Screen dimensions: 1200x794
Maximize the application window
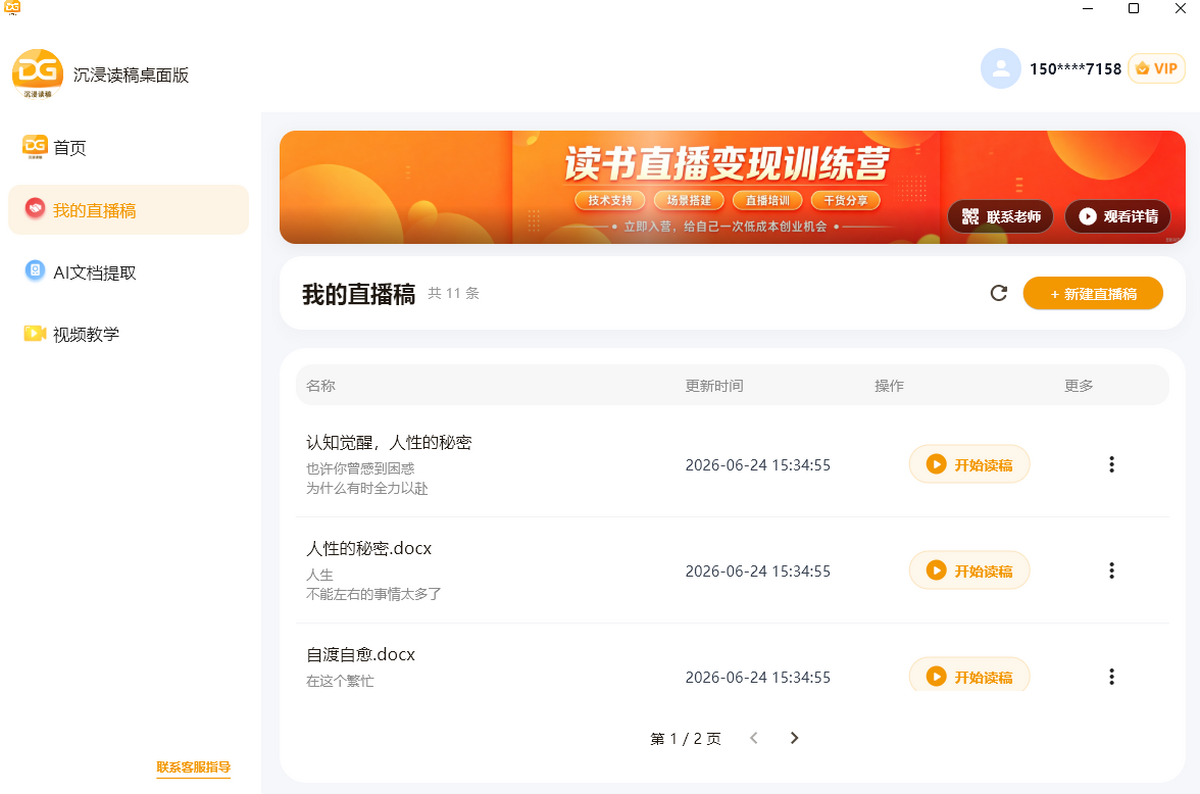1133,8
